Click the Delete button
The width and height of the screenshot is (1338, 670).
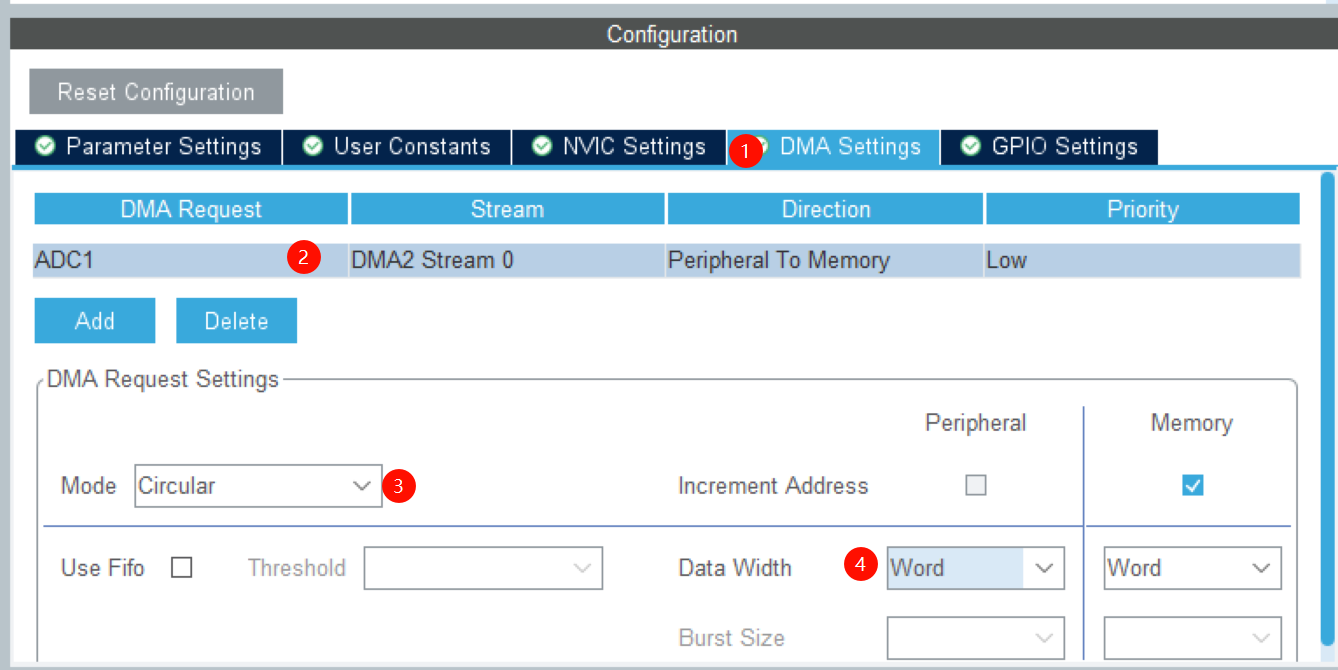click(236, 321)
